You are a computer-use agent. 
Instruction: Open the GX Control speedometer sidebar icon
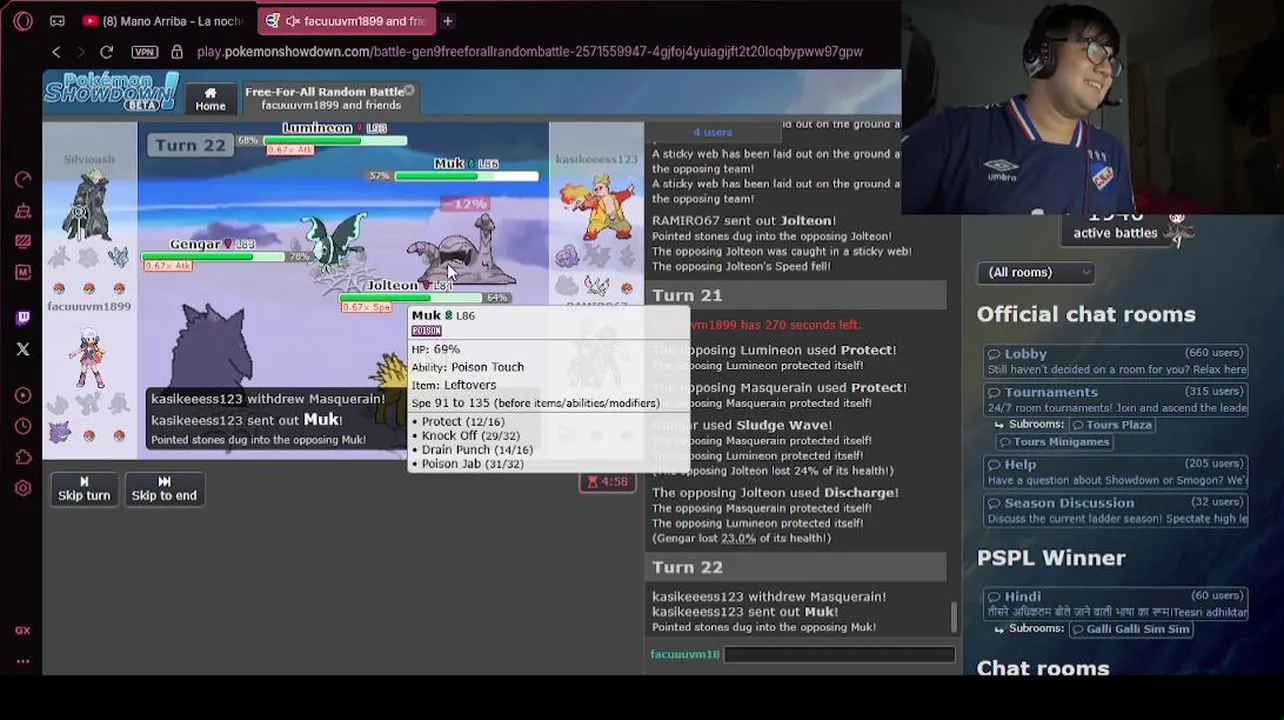pos(23,179)
